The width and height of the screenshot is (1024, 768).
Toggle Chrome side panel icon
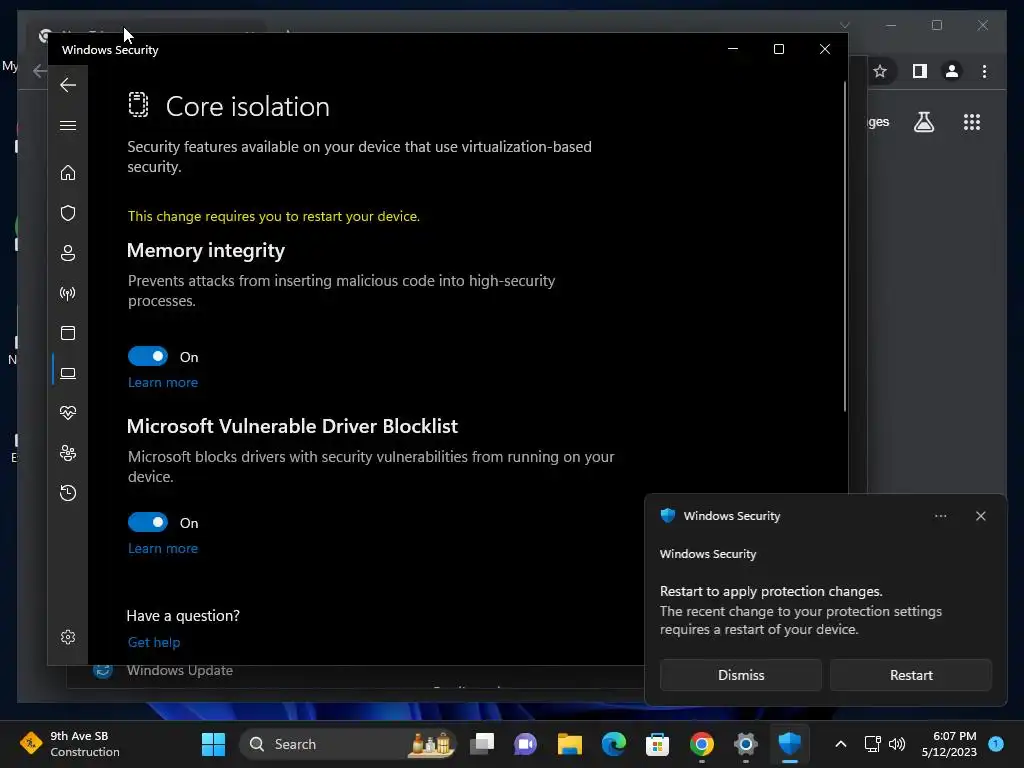point(920,71)
